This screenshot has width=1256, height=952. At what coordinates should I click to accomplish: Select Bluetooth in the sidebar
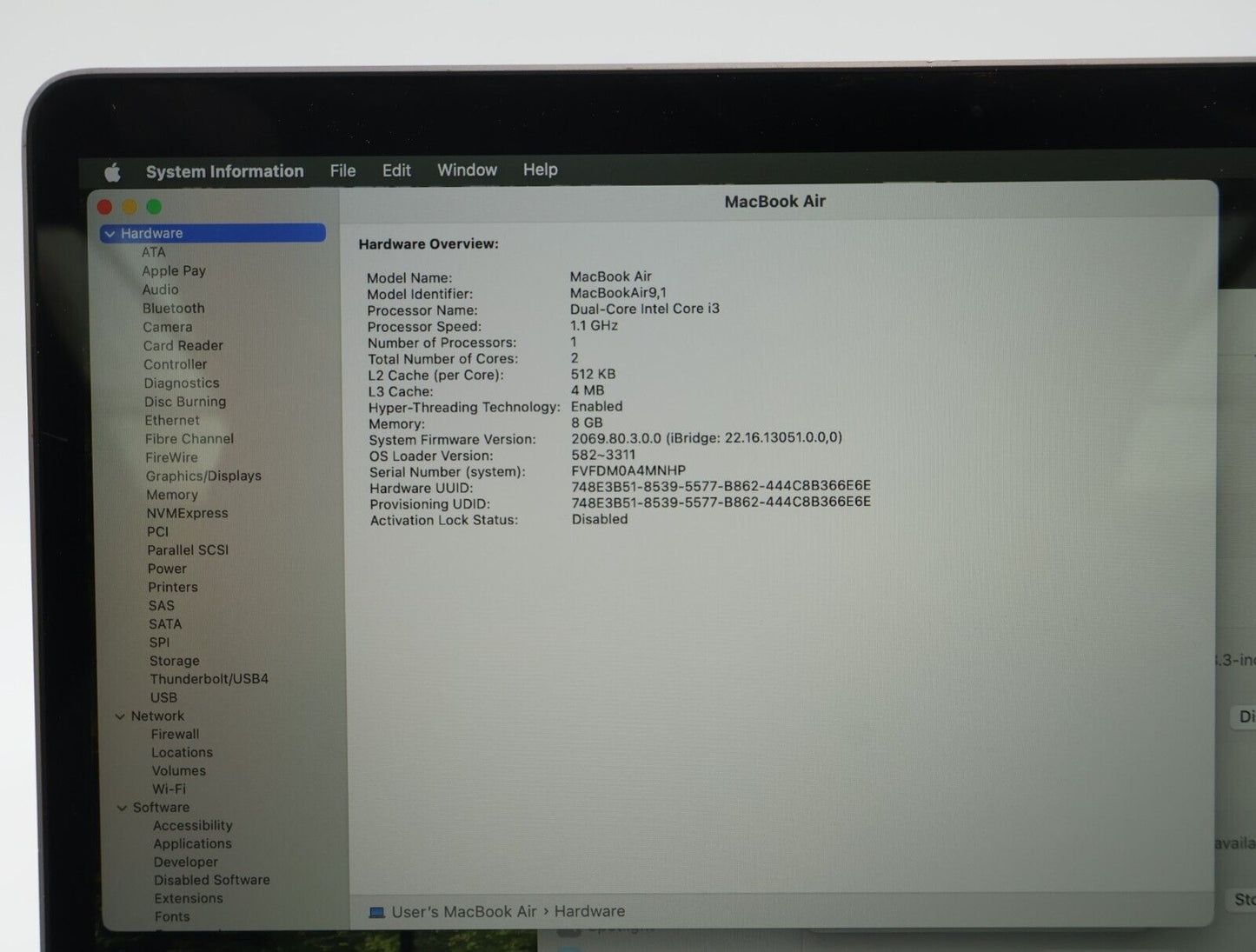[x=174, y=308]
